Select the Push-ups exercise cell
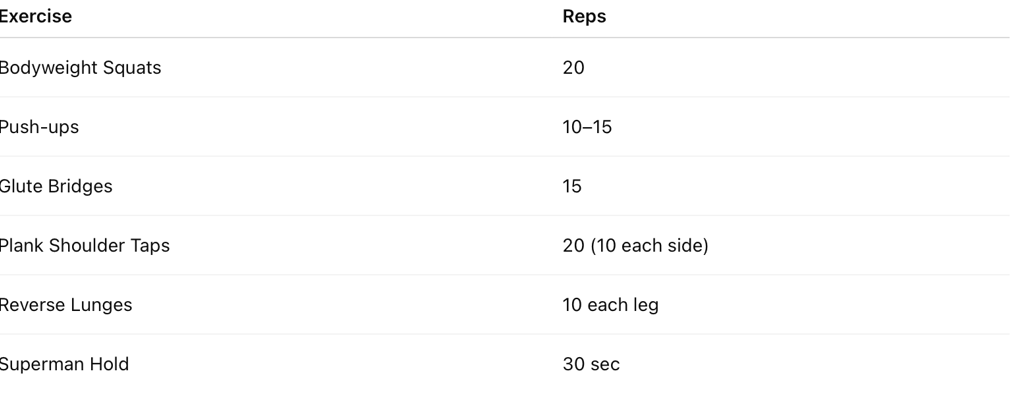 [39, 127]
